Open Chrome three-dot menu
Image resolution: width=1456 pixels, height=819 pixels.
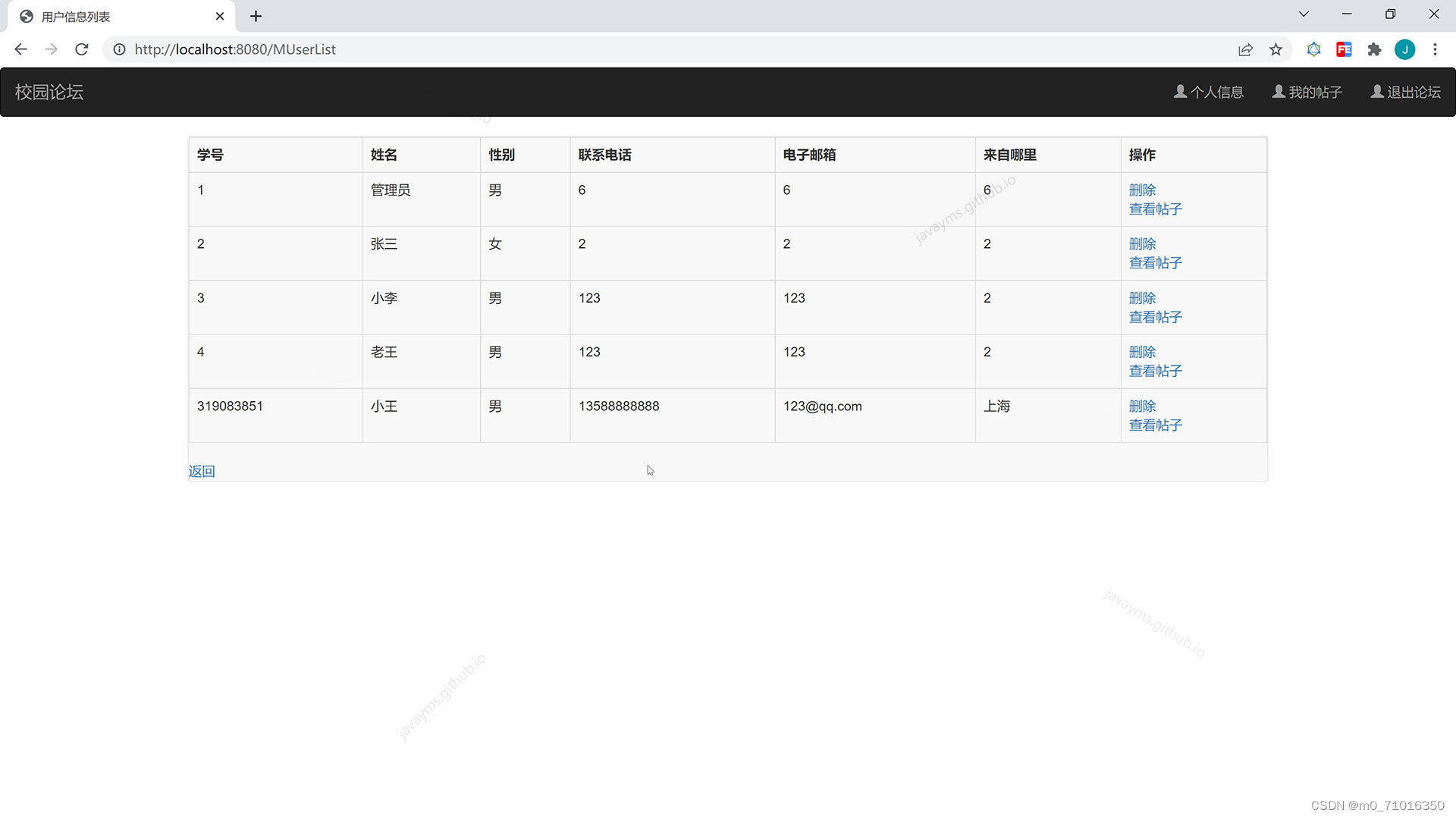coord(1435,49)
